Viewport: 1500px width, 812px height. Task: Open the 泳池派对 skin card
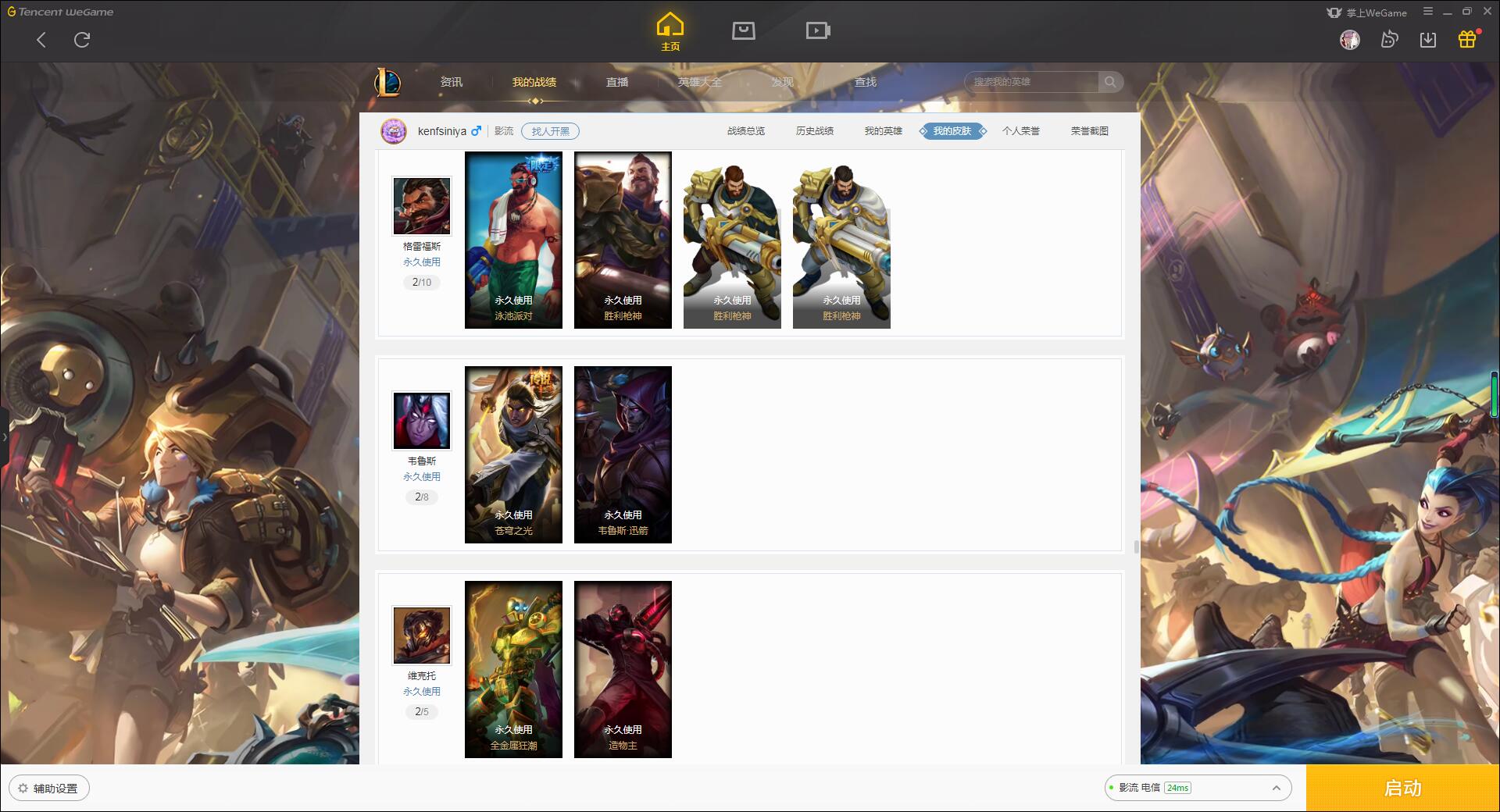tap(513, 240)
